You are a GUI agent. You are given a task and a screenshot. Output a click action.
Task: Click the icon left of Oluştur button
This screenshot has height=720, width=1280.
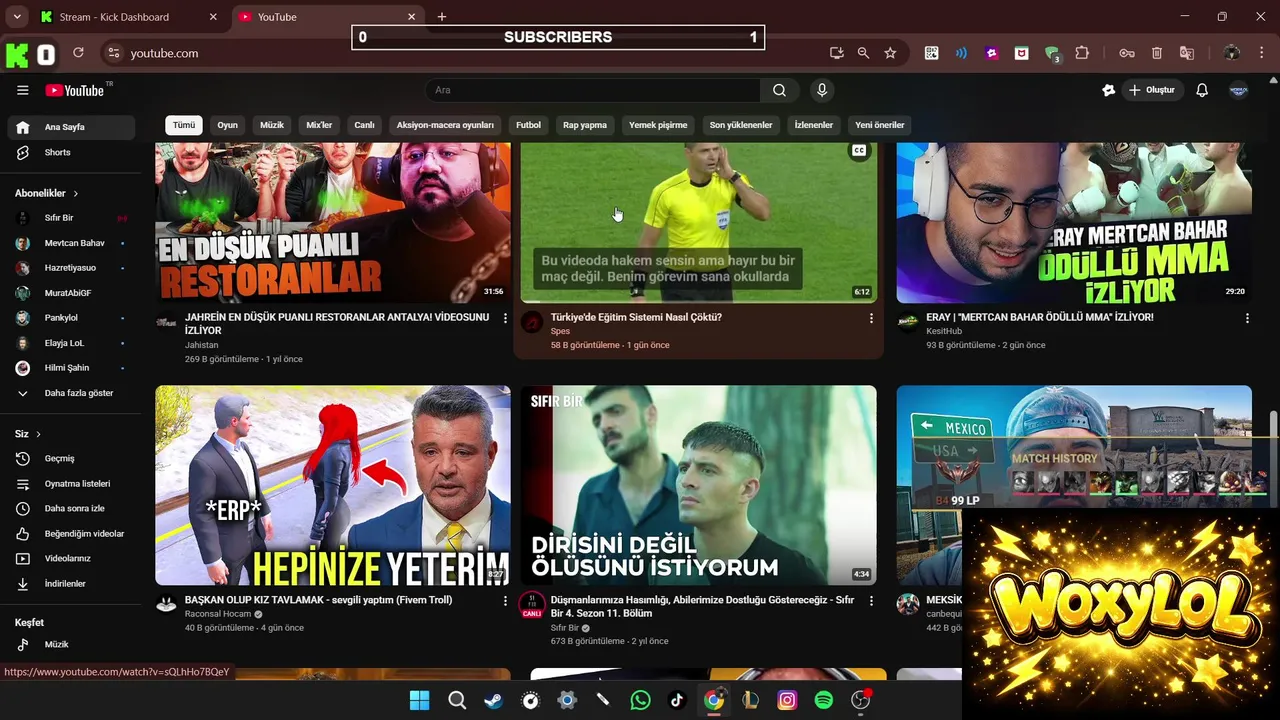pyautogui.click(x=1108, y=90)
